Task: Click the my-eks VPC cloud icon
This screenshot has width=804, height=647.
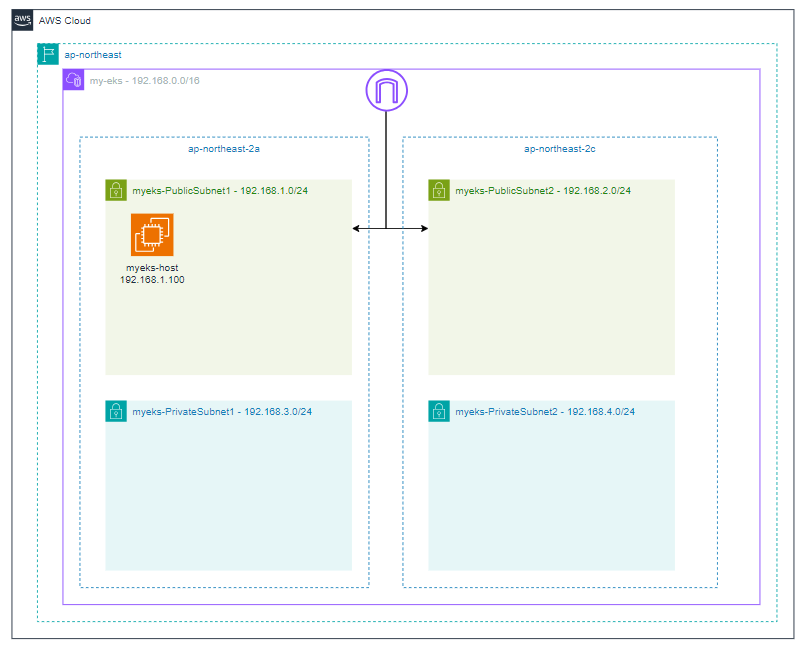Action: 73,80
